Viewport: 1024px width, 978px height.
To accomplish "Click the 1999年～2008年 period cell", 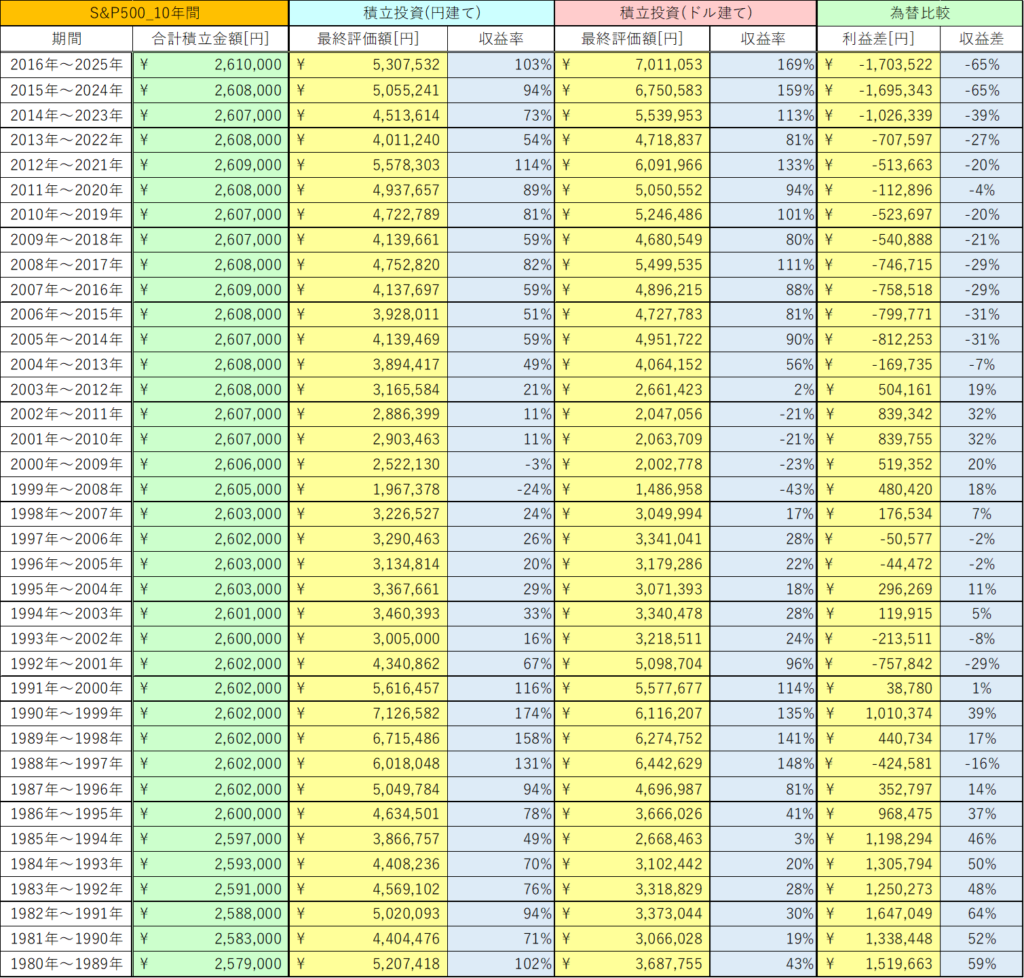I will 67,489.
